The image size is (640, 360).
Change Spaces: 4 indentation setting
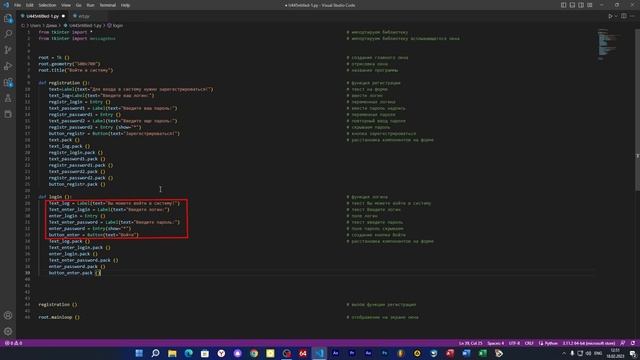pos(496,343)
